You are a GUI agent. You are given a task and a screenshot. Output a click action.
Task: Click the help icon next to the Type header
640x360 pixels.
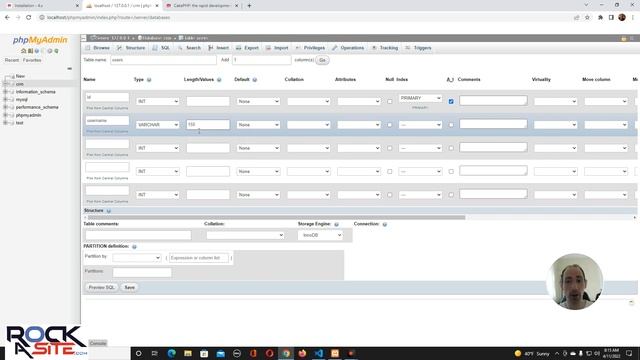149,80
